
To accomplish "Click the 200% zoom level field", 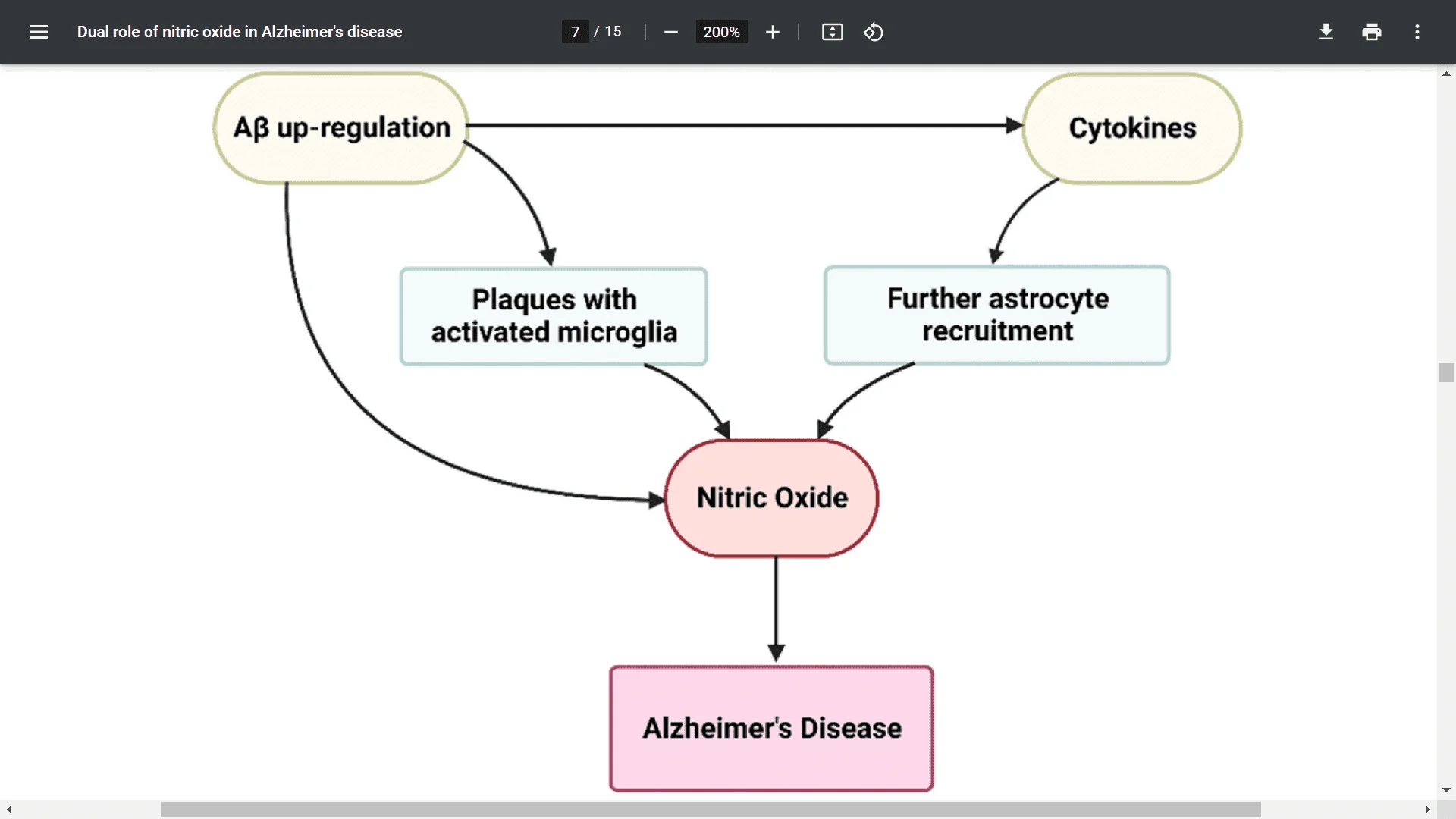I will pos(721,32).
